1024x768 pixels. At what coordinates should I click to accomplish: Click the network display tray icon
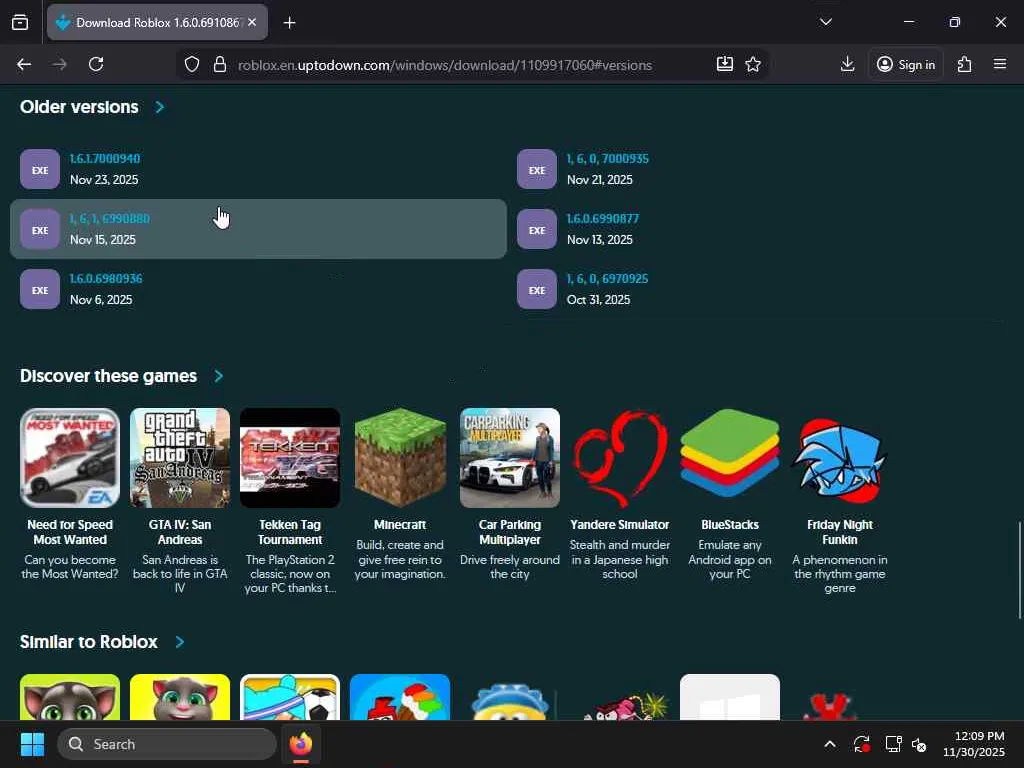point(893,744)
